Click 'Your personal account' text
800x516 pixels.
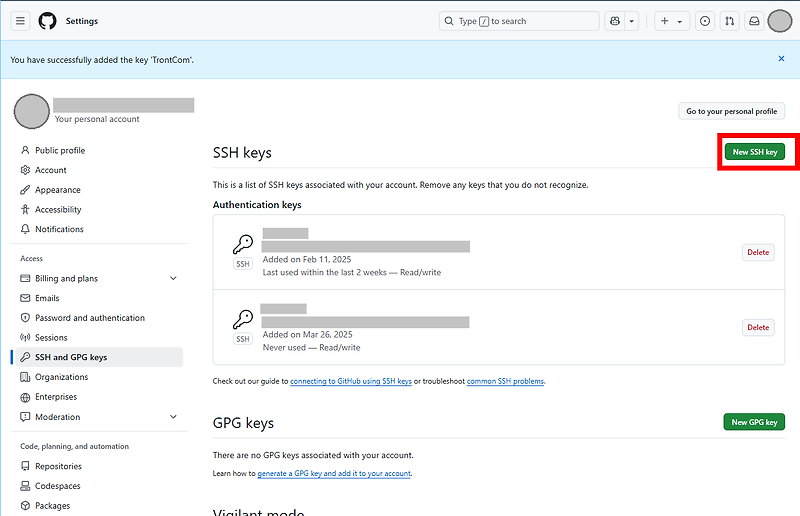(97, 119)
